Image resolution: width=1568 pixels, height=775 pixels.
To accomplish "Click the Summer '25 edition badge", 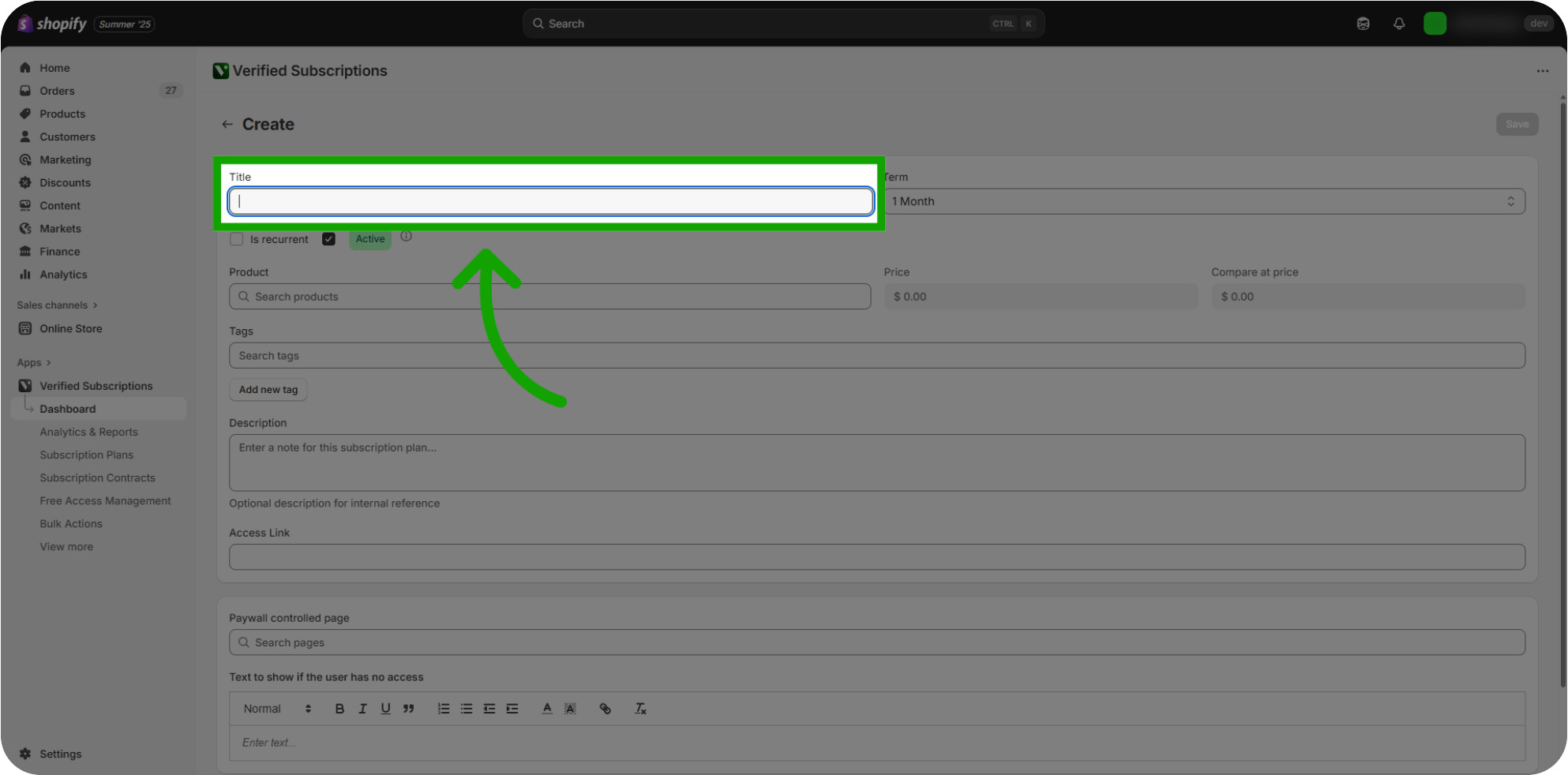I will click(125, 24).
